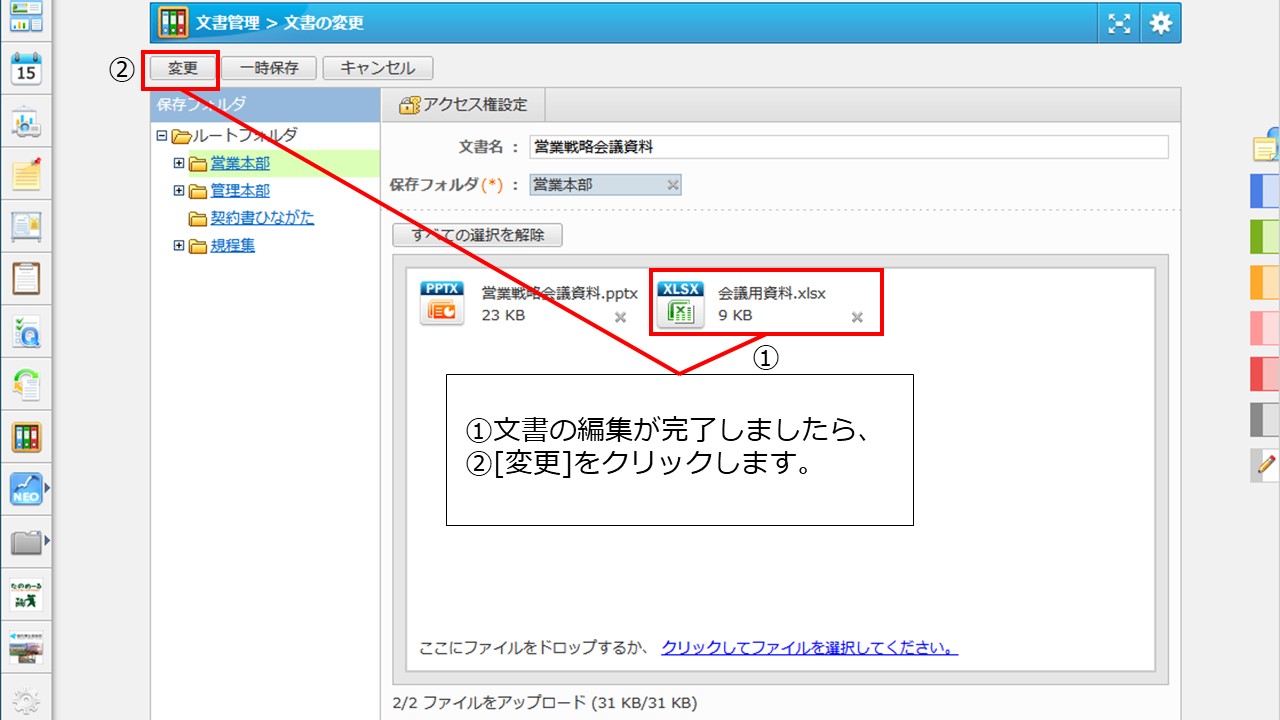Click the 営業戦略会議資料.pptx file name
Image resolution: width=1280 pixels, height=720 pixels.
pyautogui.click(x=560, y=294)
